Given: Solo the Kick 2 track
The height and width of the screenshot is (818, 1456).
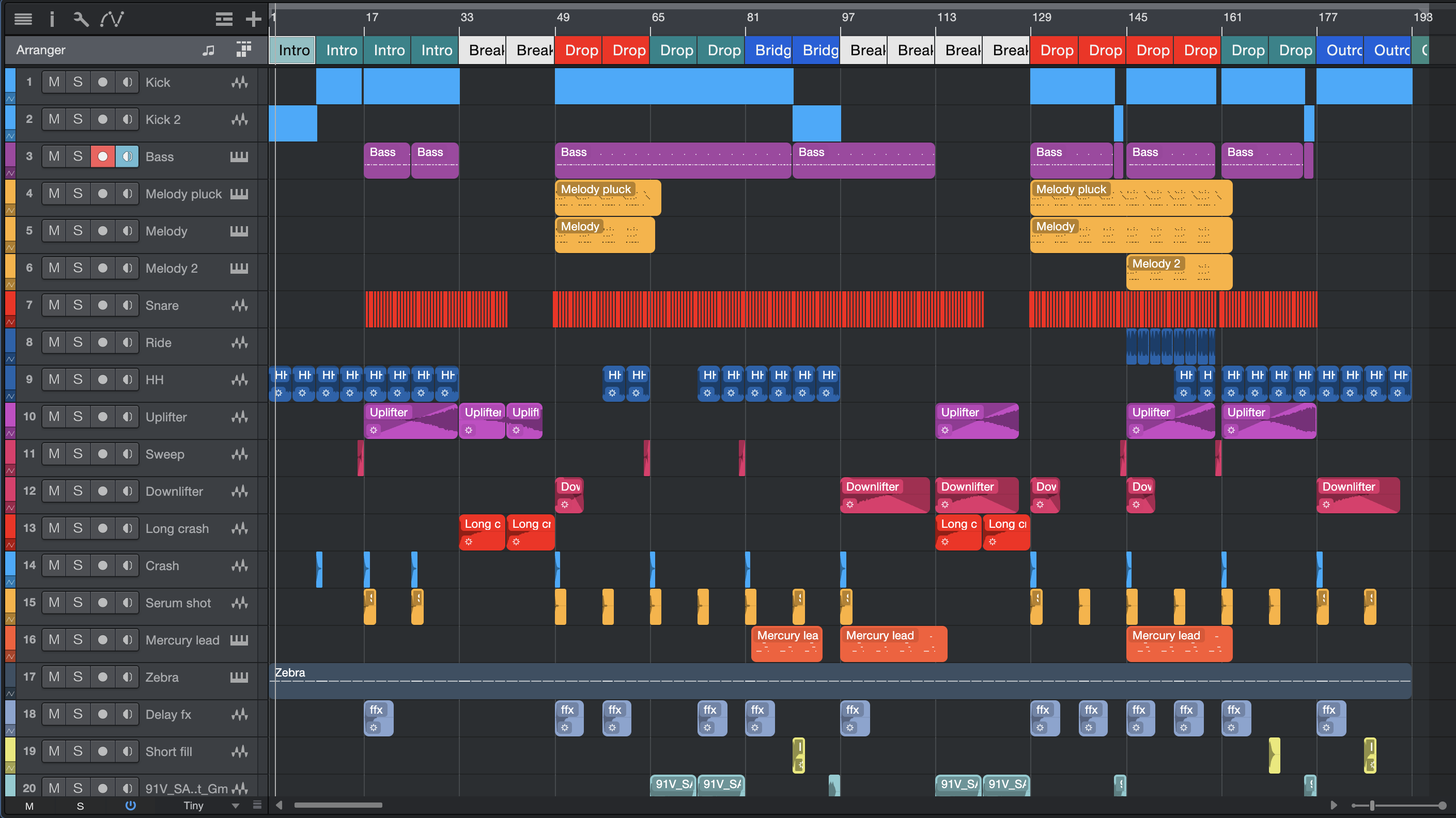Looking at the screenshot, I should pos(78,119).
